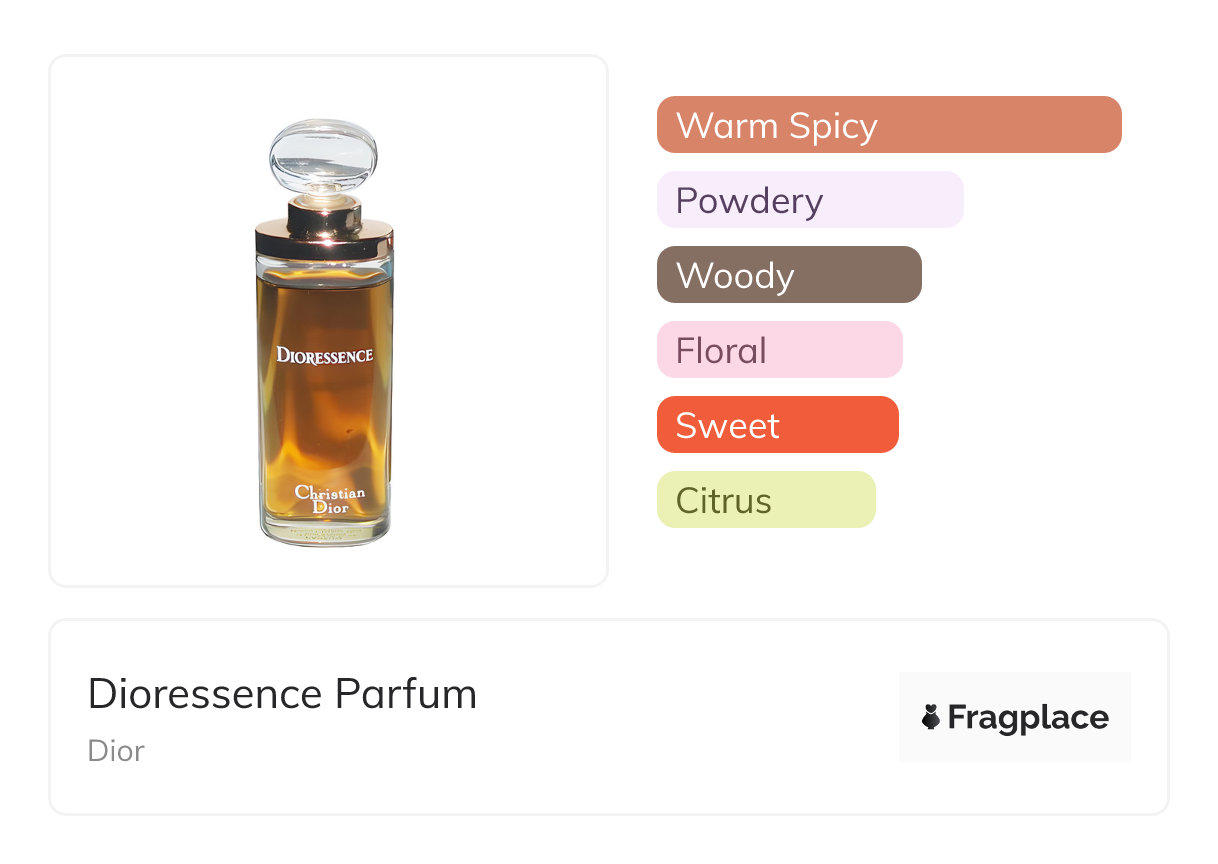Select the Powdery accord bar
Image resolution: width=1218 pixels, height=864 pixels.
[809, 200]
